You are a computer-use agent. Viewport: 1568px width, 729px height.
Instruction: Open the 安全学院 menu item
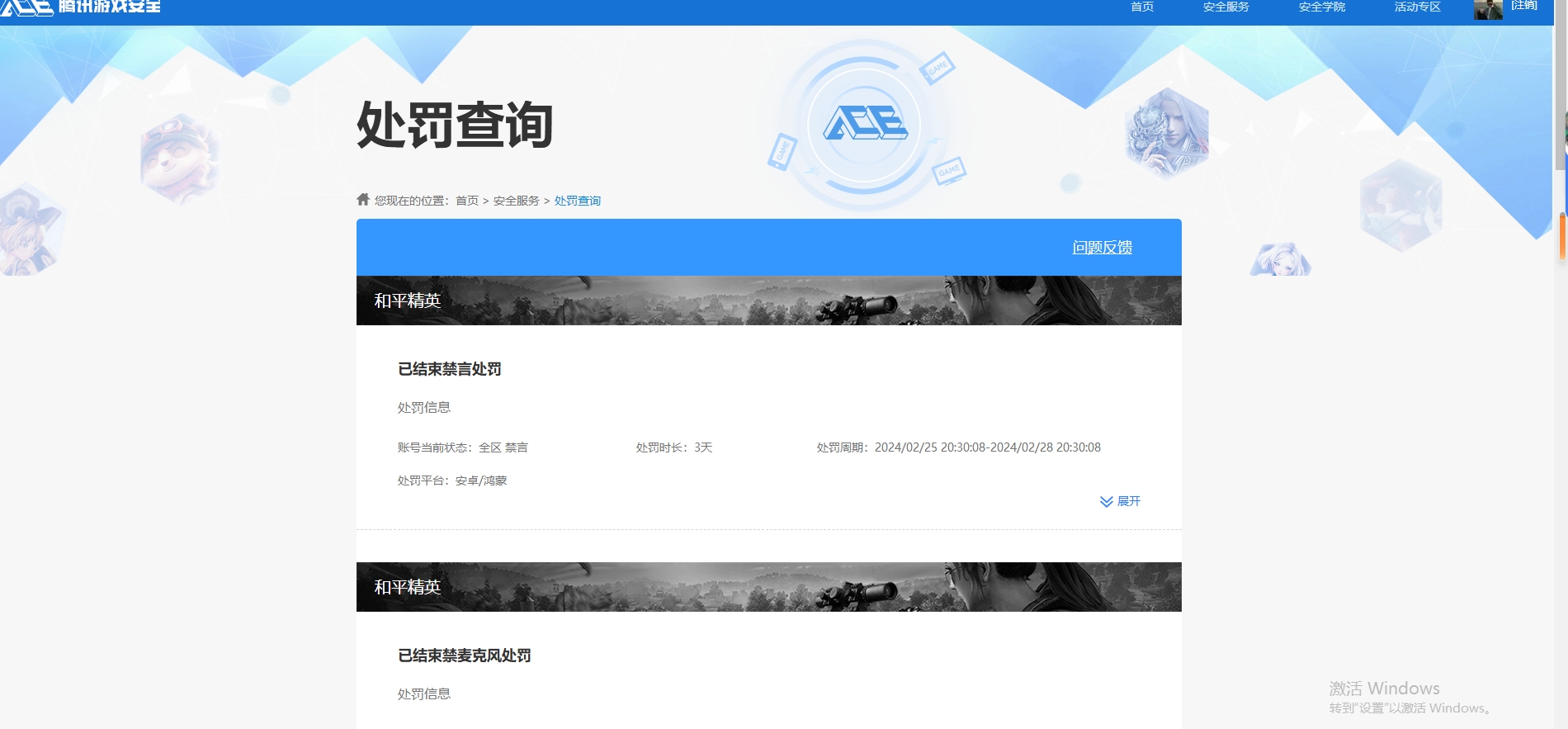pyautogui.click(x=1321, y=7)
